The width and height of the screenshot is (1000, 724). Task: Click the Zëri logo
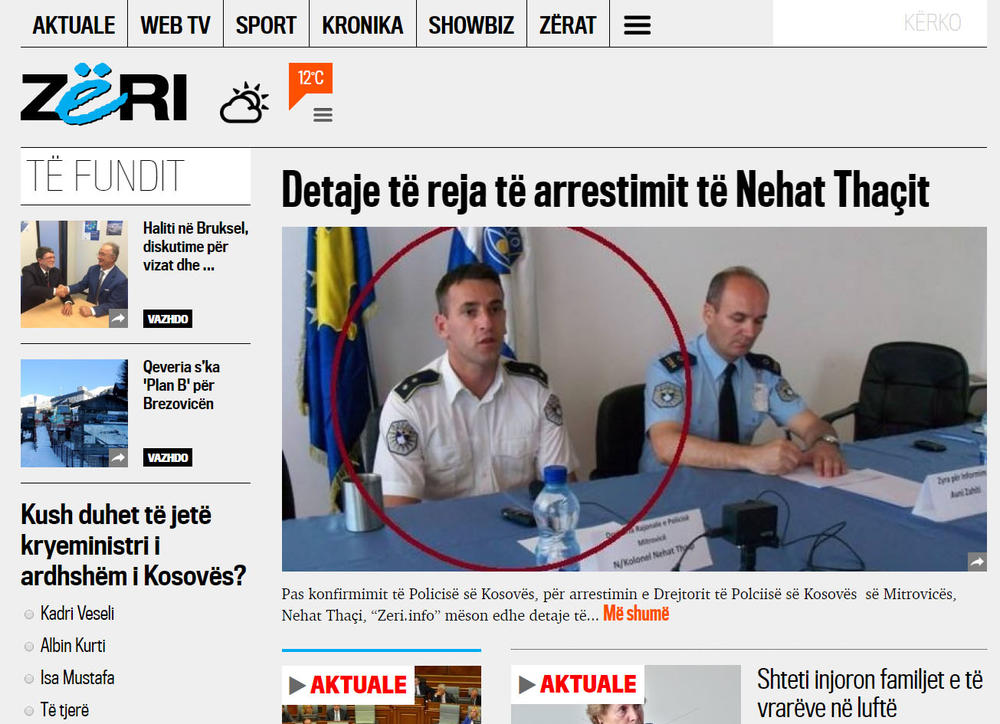pos(104,93)
